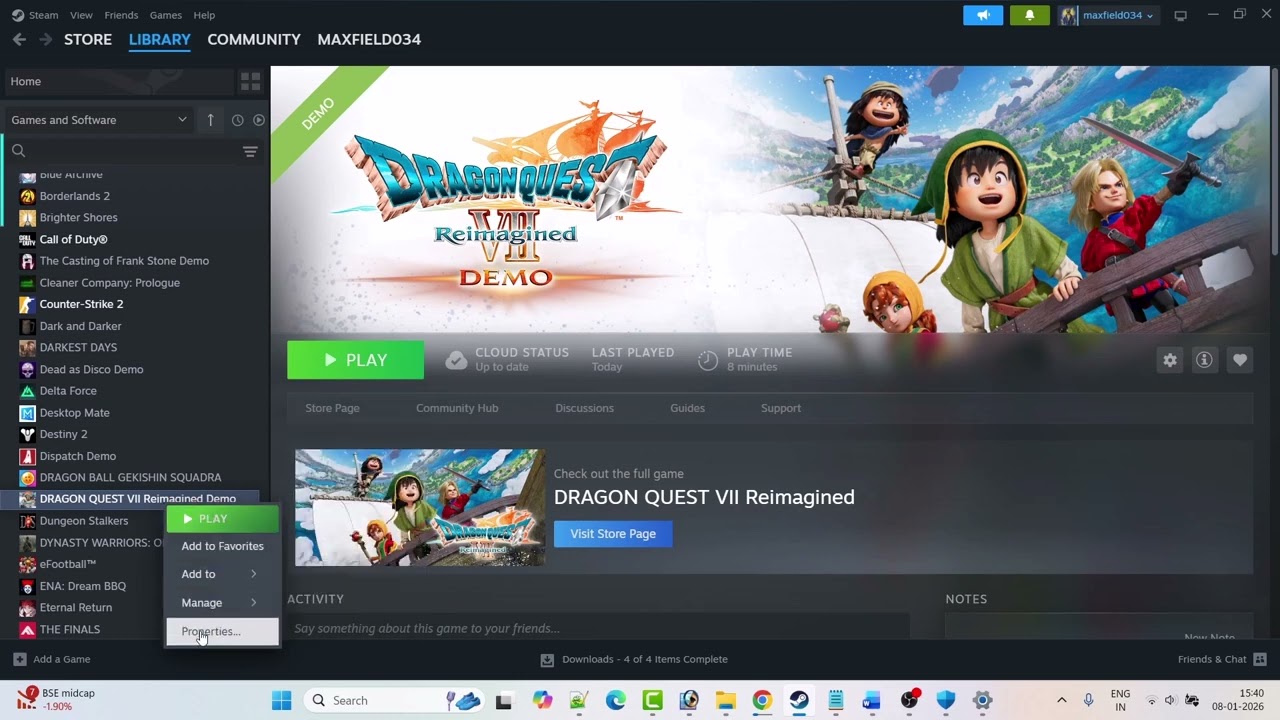Expand the Manage submenu

pos(222,603)
